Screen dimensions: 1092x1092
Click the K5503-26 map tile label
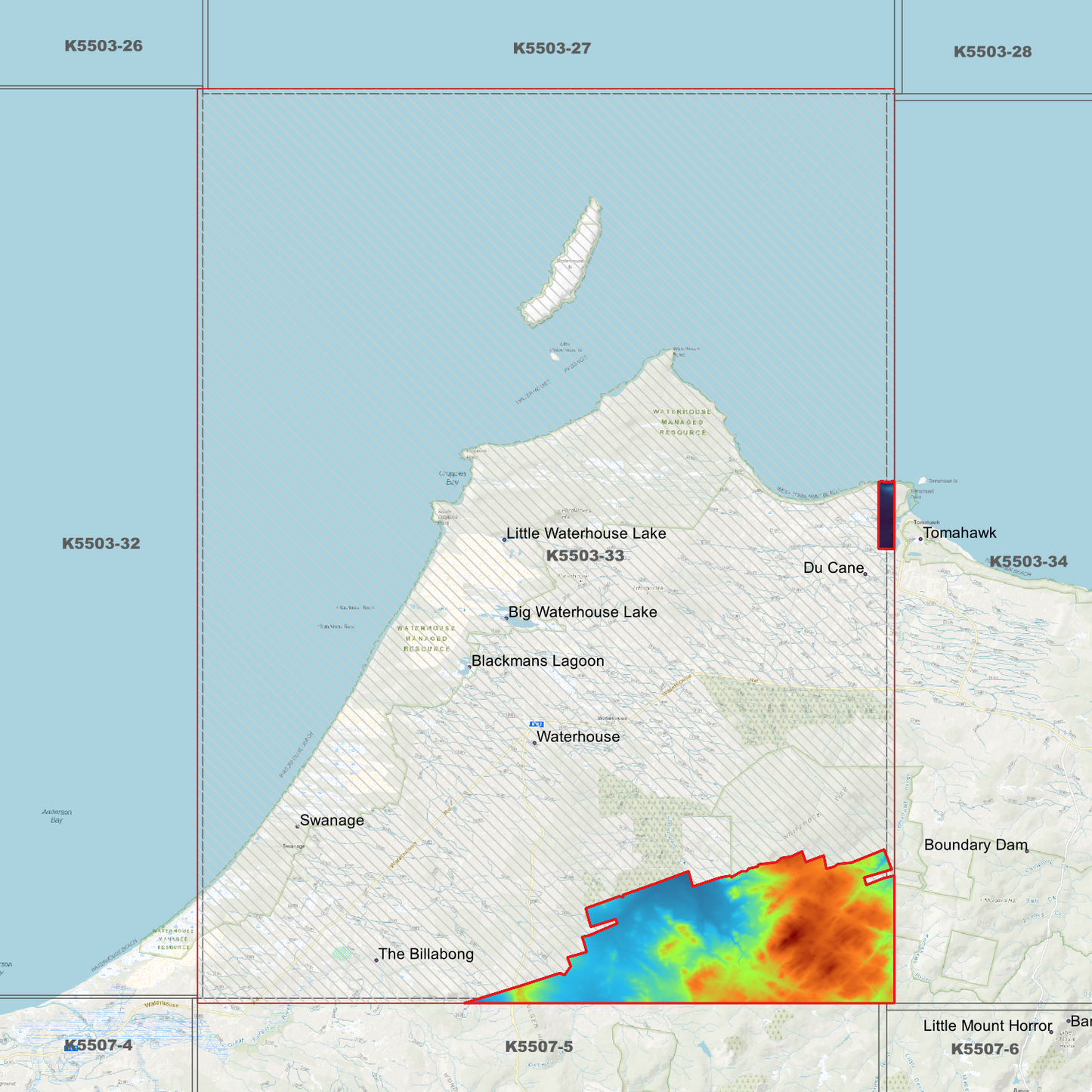[104, 46]
